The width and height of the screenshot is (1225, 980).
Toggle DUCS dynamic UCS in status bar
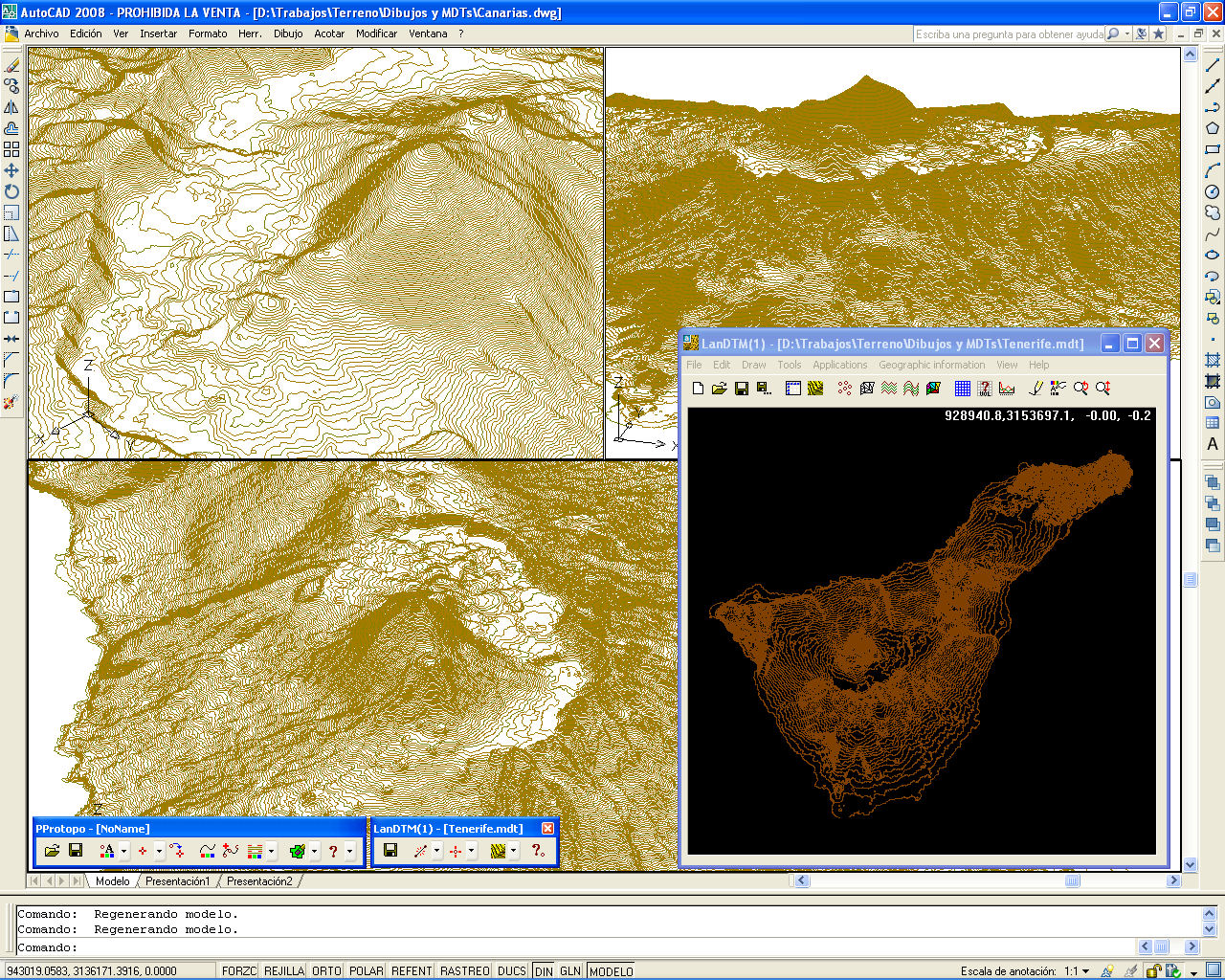512,970
